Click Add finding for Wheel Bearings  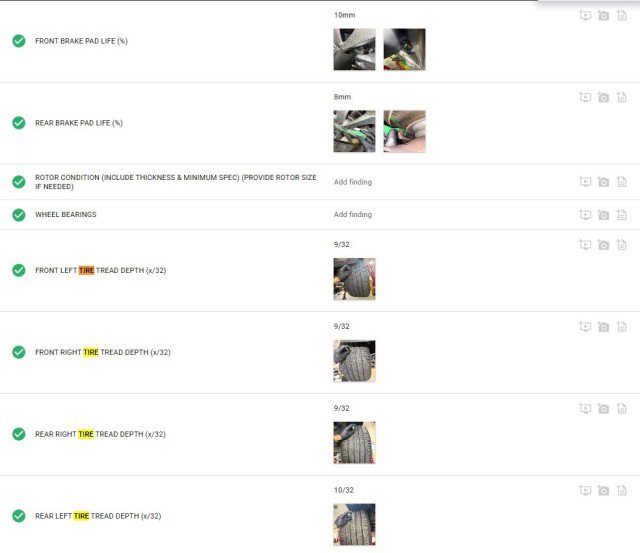click(x=353, y=214)
